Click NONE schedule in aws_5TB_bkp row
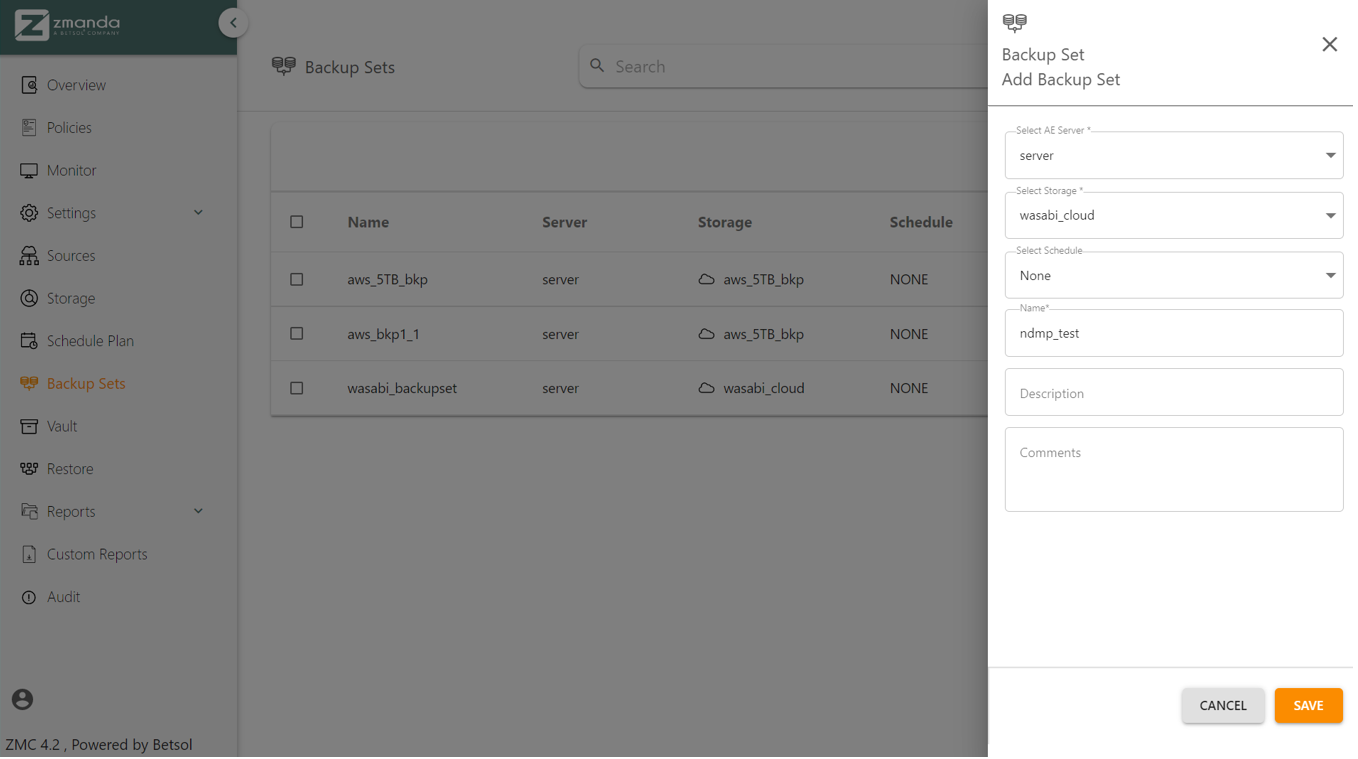1358x759 pixels. (x=912, y=280)
